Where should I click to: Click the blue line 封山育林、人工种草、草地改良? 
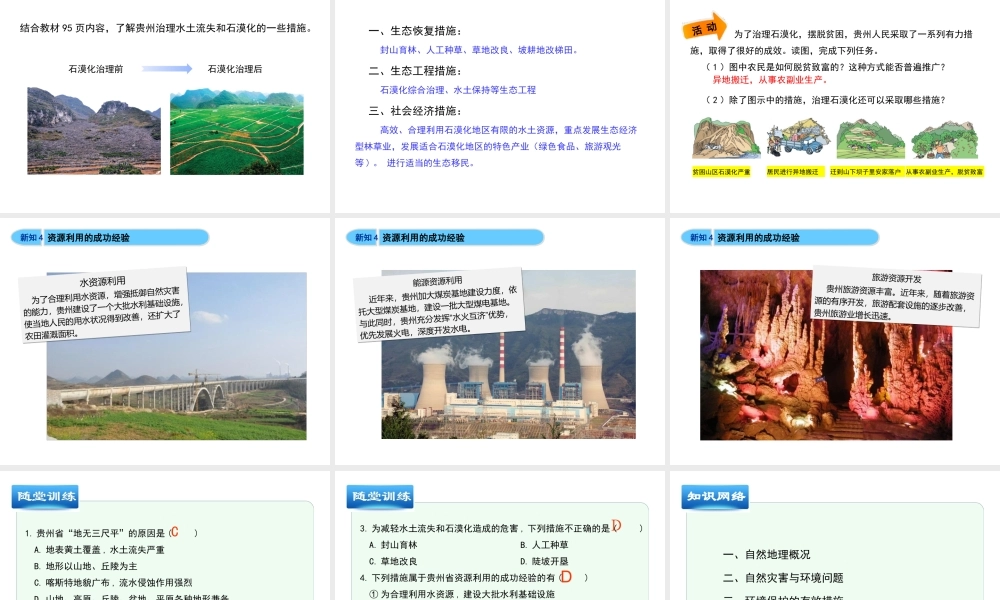tap(479, 50)
